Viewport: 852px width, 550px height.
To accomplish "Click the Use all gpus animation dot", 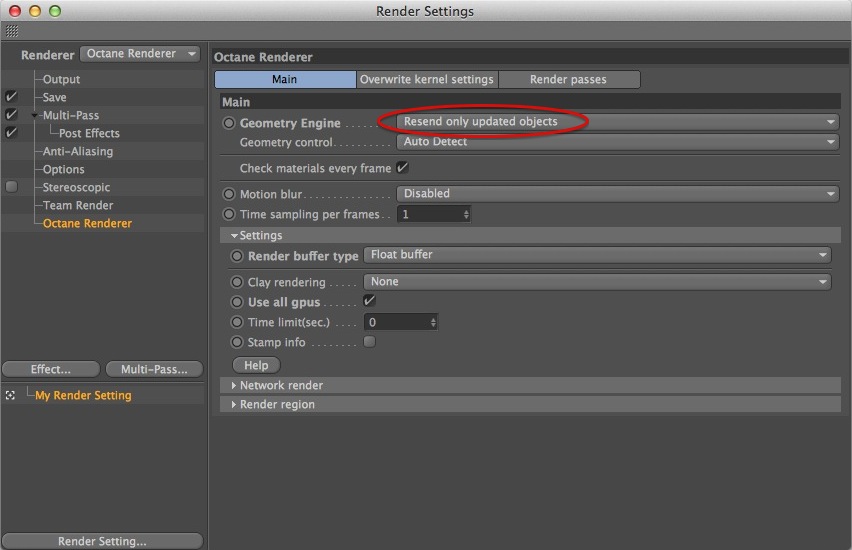I will tap(237, 302).
